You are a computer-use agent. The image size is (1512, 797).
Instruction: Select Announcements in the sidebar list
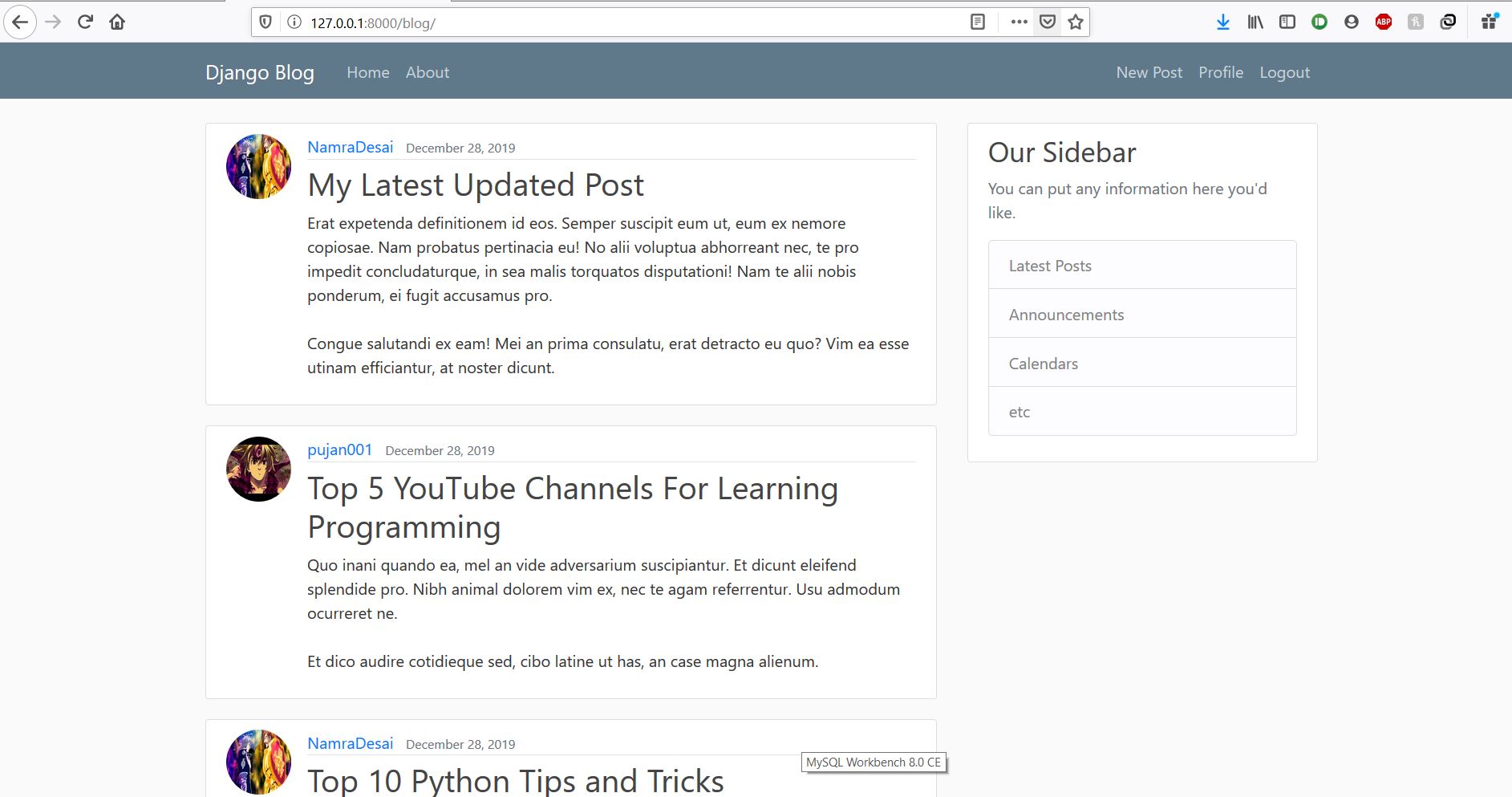tap(1142, 314)
